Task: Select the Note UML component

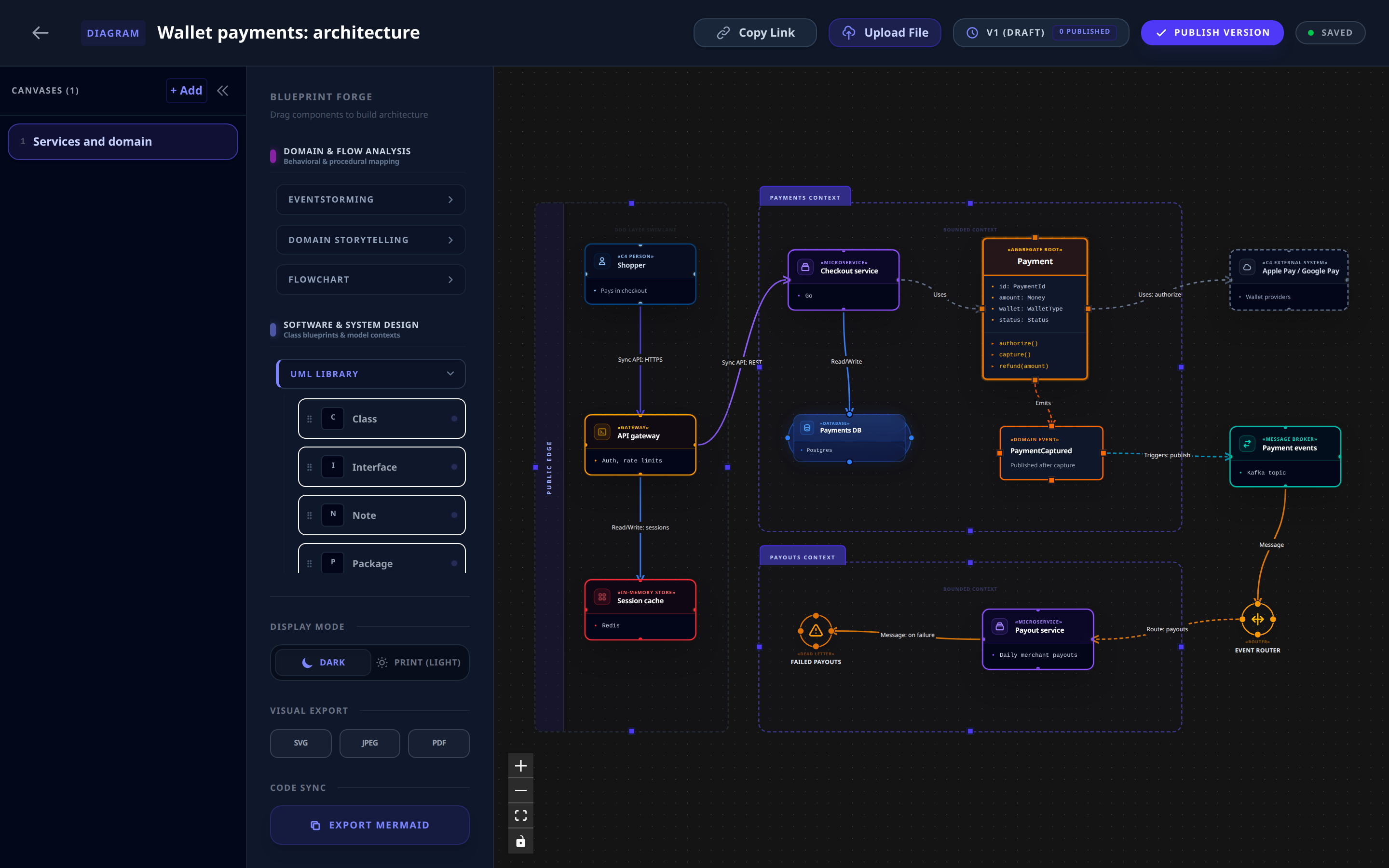Action: click(x=381, y=515)
